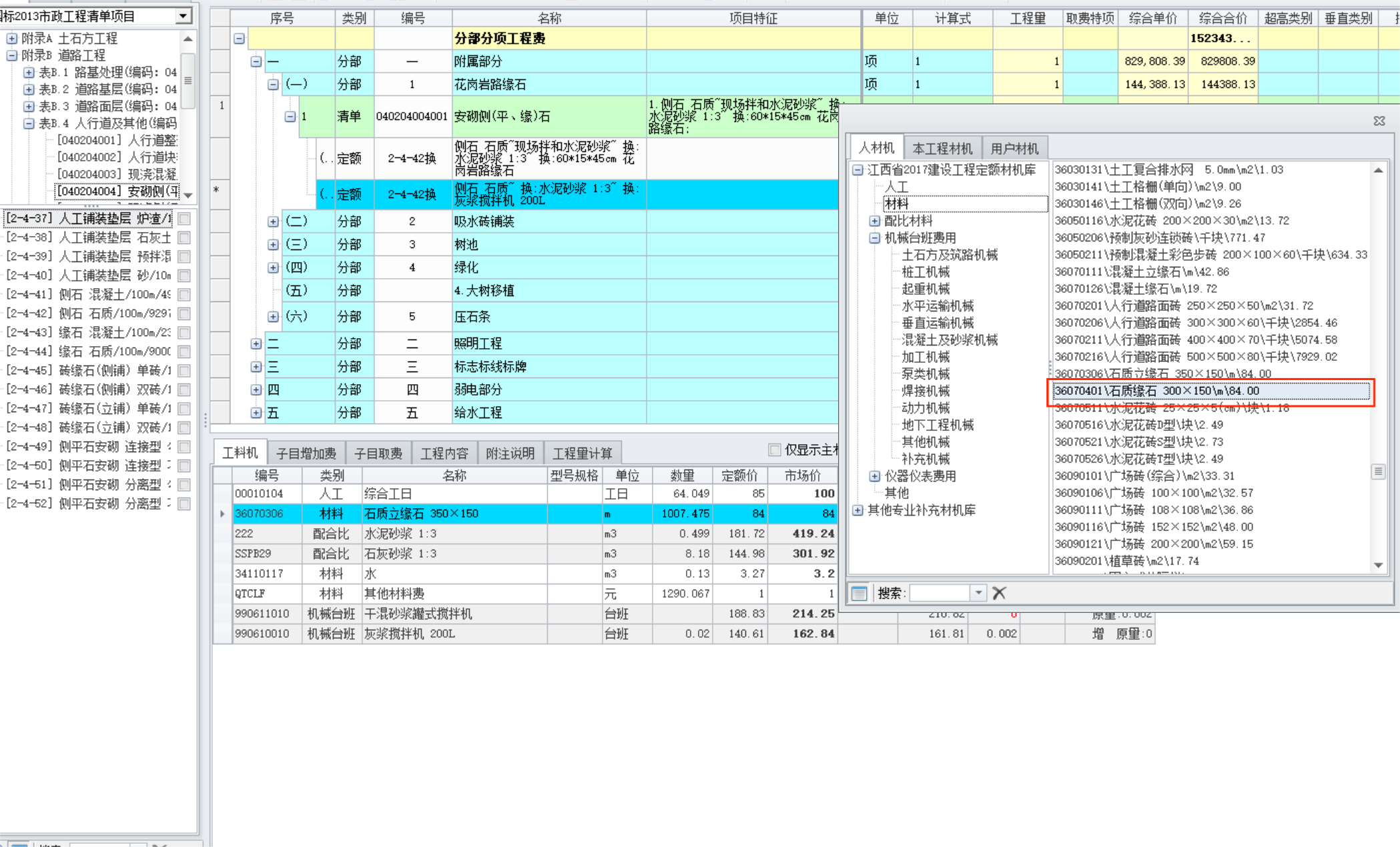Collapse the 江西省2017建设工程定额材机库 node
Viewport: 1400px width, 847px height.
(x=858, y=170)
